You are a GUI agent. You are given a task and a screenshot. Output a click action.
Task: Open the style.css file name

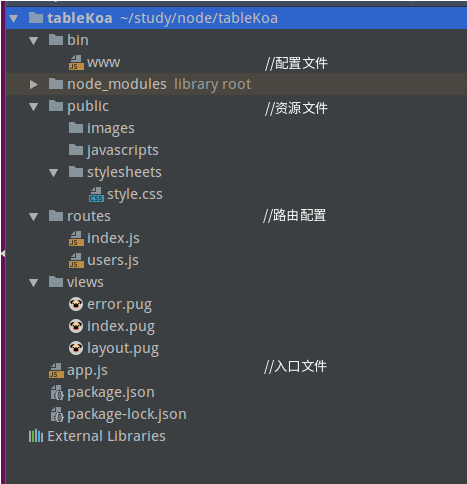coord(135,194)
